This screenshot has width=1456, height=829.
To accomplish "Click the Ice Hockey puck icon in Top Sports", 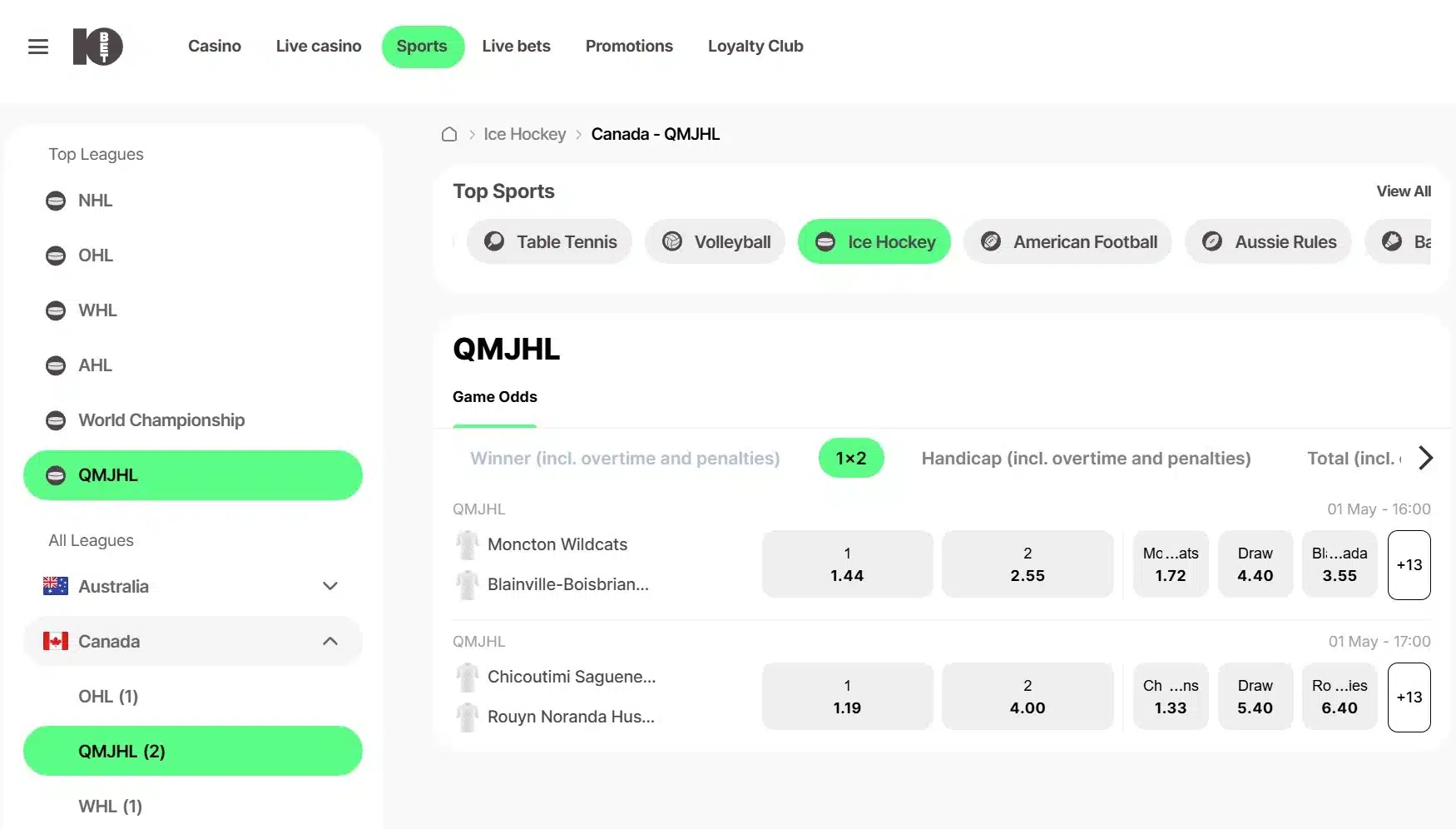I will click(x=825, y=241).
